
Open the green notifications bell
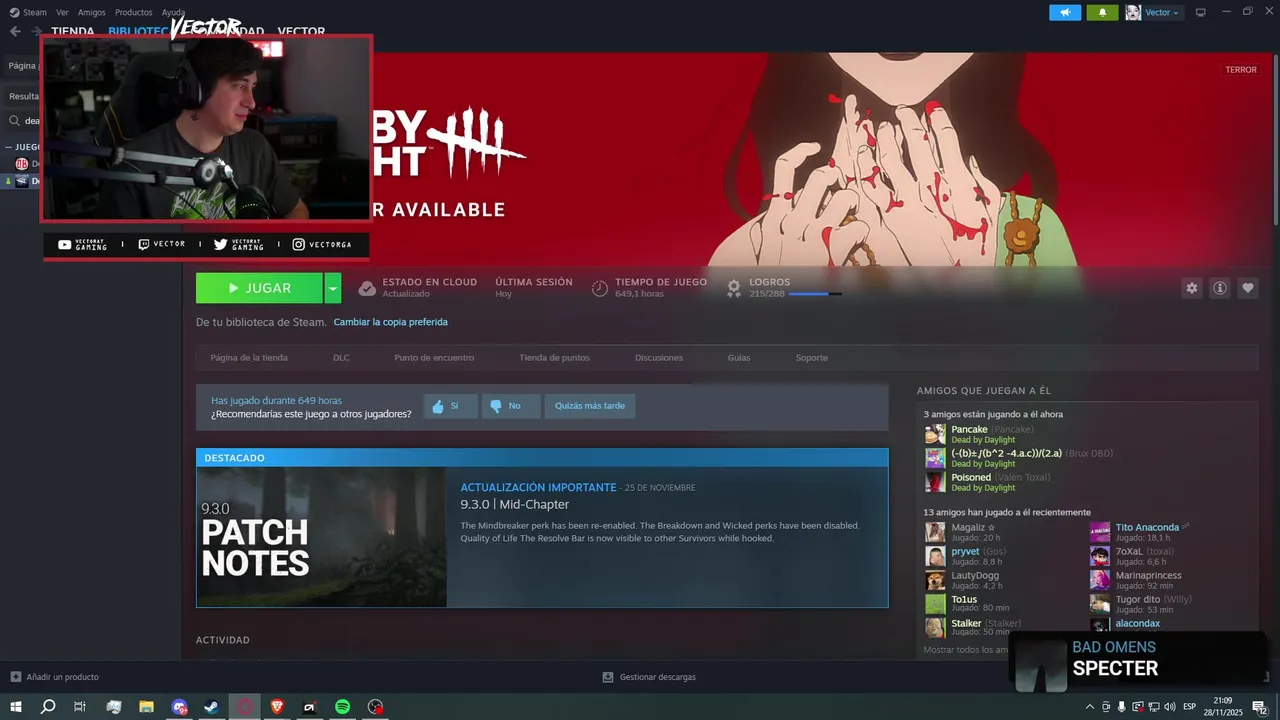[1102, 12]
